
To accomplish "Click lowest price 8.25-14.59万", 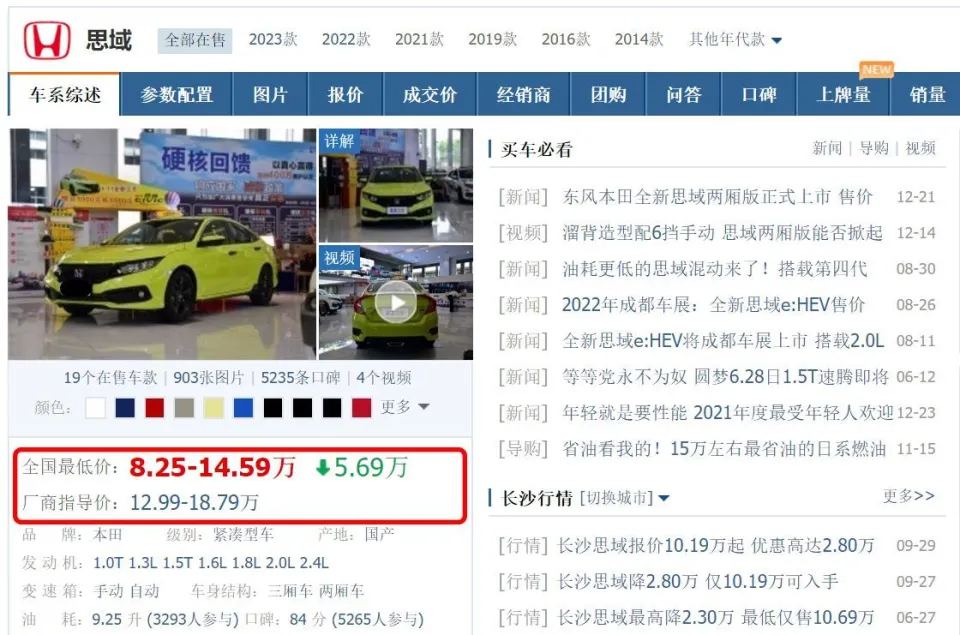I will click(x=212, y=467).
